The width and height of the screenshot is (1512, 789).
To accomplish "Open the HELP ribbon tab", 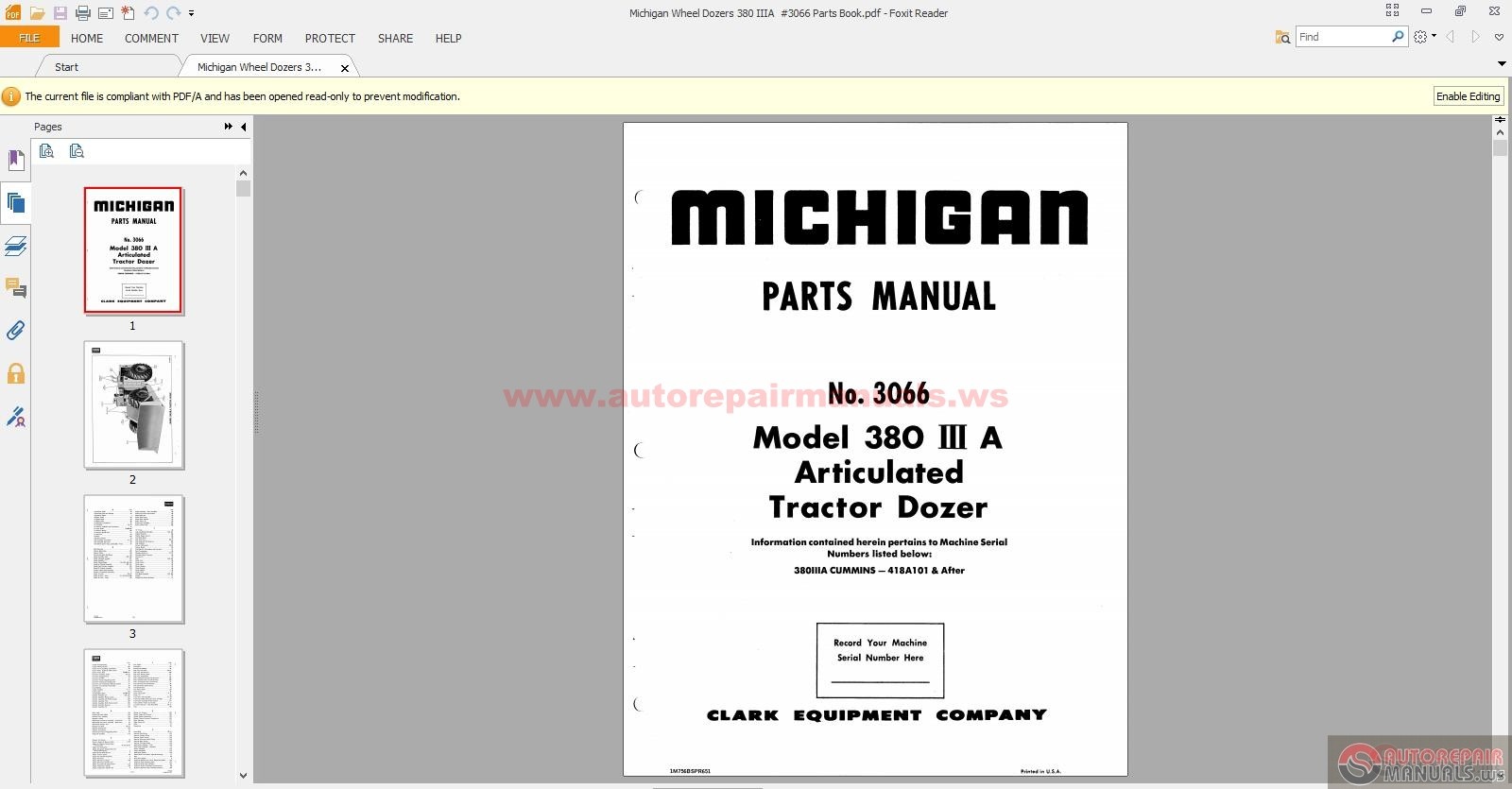I will coord(448,39).
